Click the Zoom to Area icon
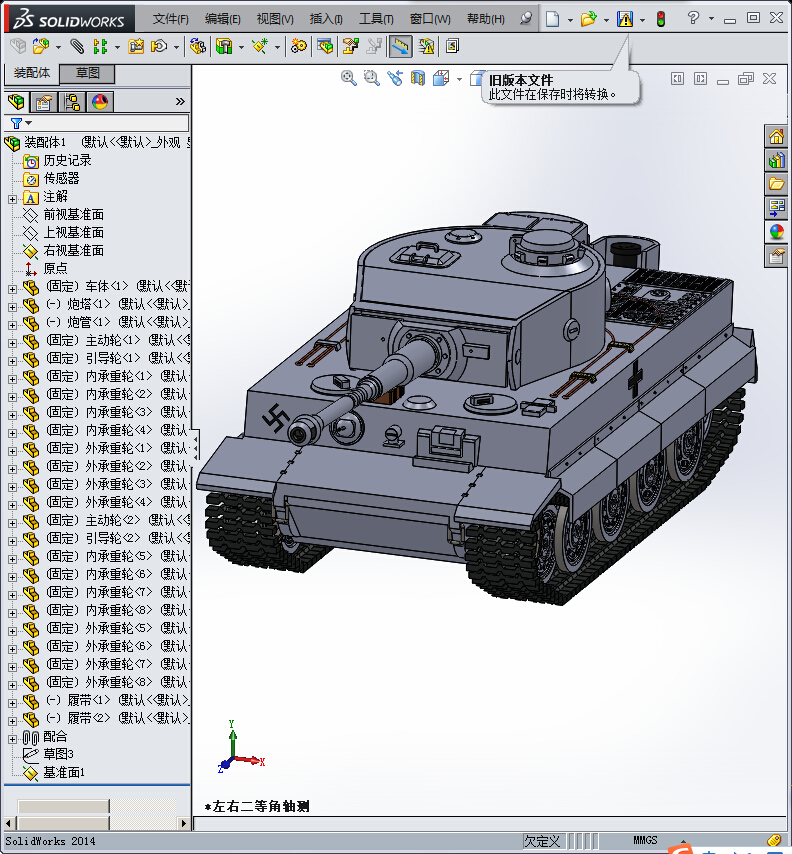The image size is (792, 854). pos(371,78)
